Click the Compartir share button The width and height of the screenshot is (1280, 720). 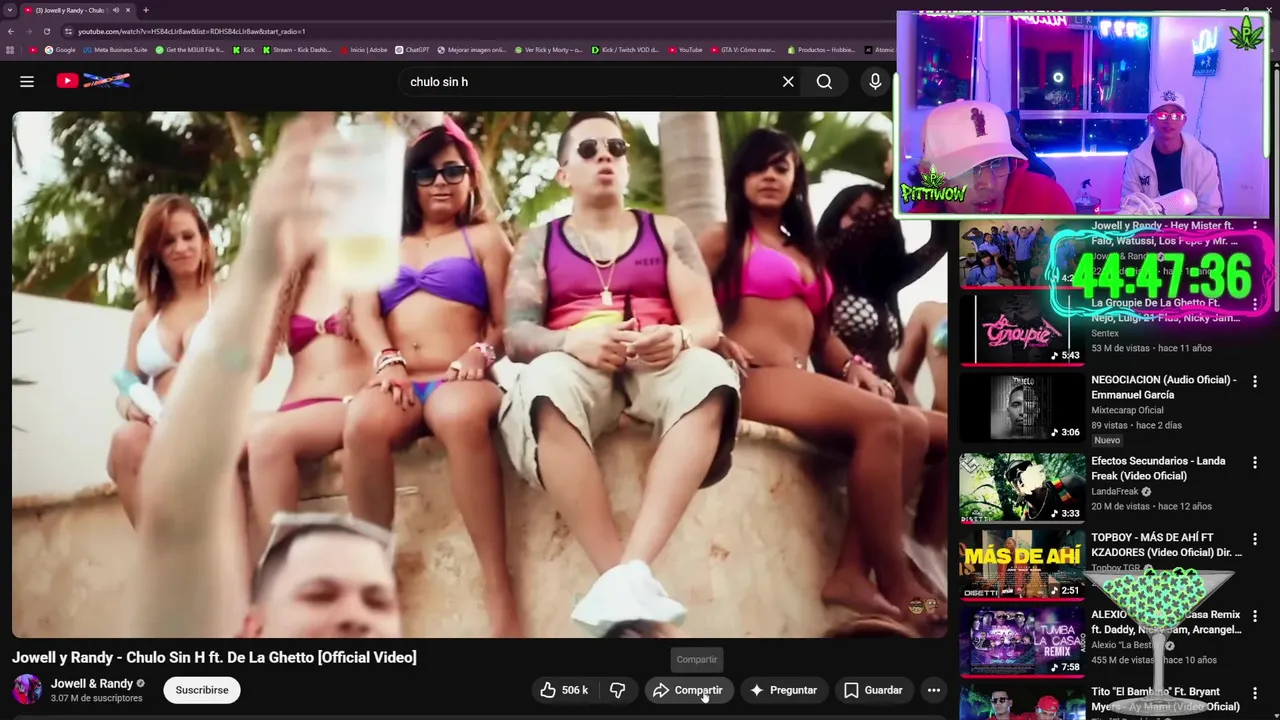688,690
